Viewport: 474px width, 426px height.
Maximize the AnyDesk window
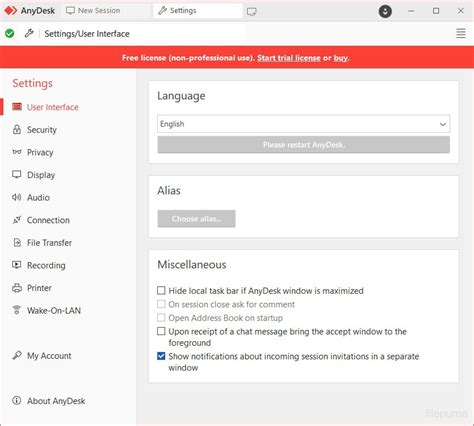(436, 11)
